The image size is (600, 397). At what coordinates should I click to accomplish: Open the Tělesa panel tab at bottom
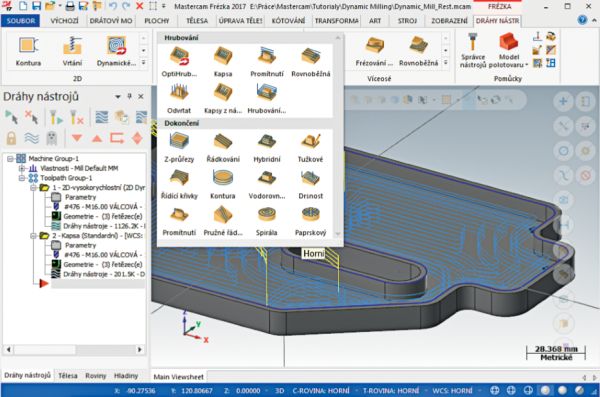[x=68, y=376]
